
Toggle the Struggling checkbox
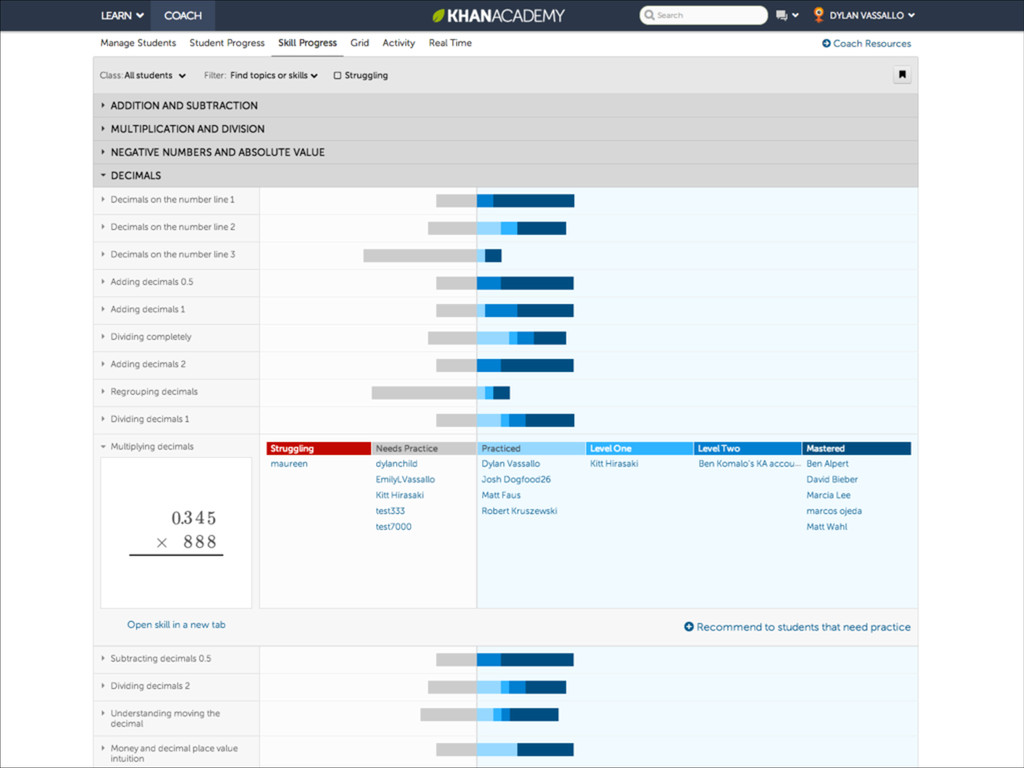click(338, 75)
